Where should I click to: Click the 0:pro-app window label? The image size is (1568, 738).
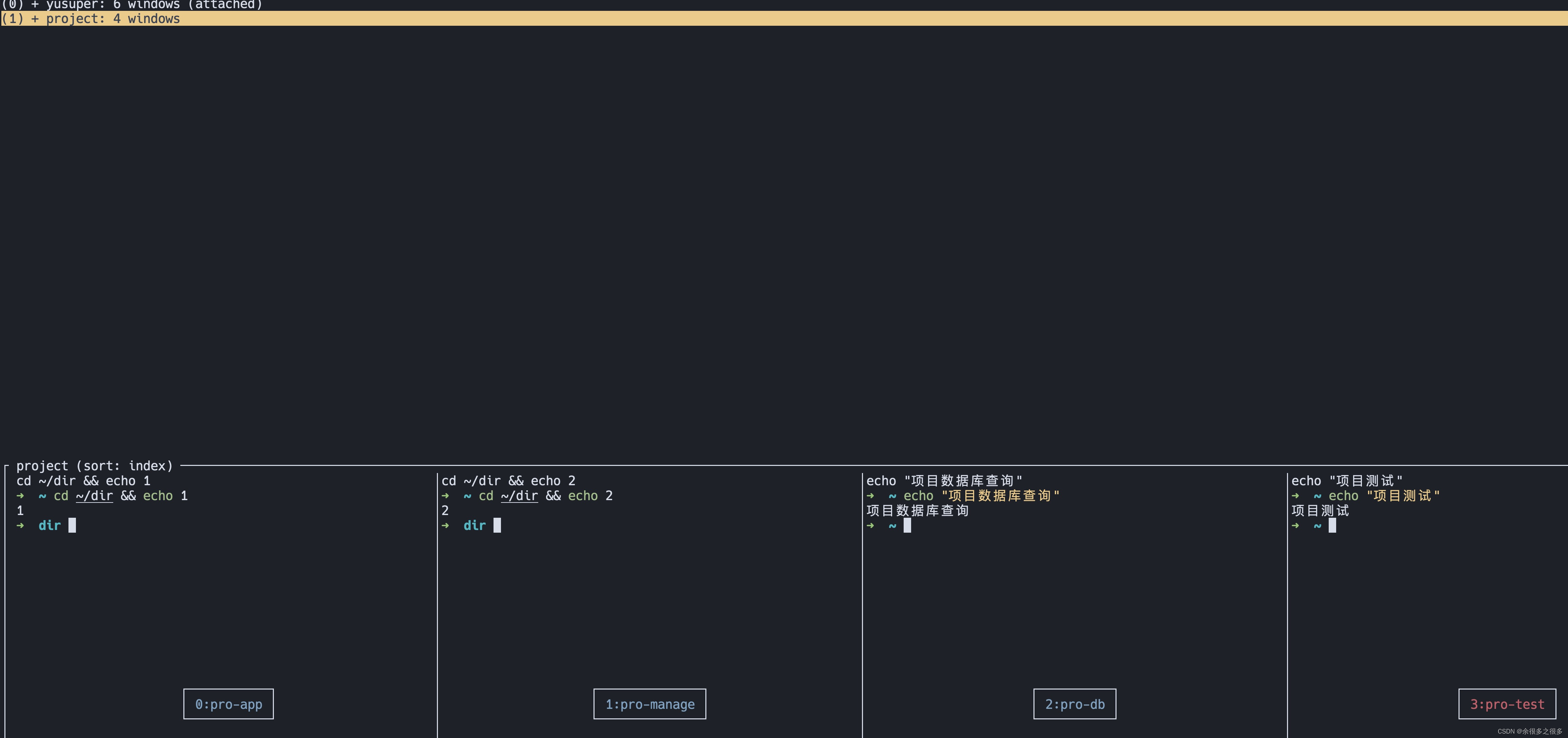coord(228,704)
